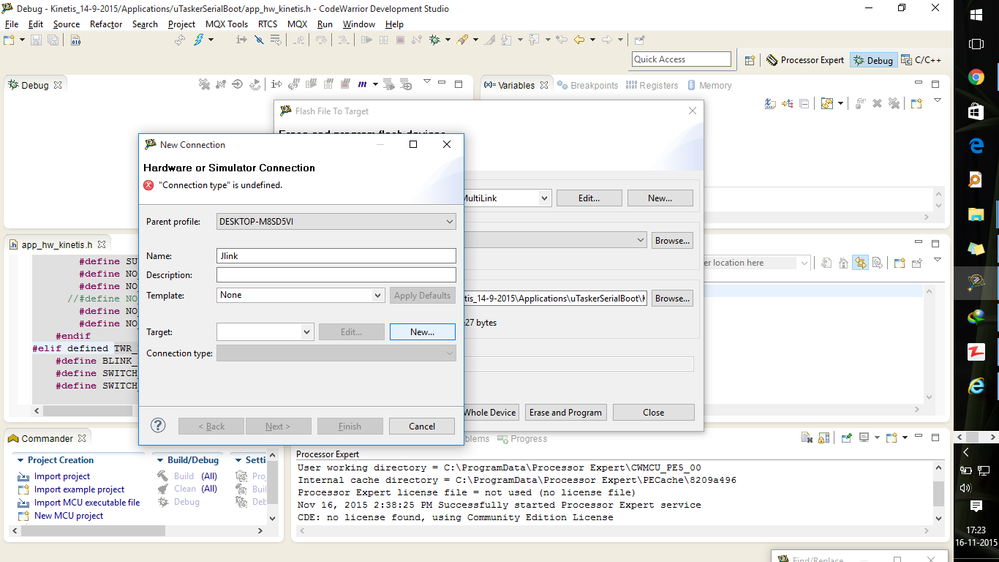Click the Save All toolbar icon

pyautogui.click(x=53, y=40)
